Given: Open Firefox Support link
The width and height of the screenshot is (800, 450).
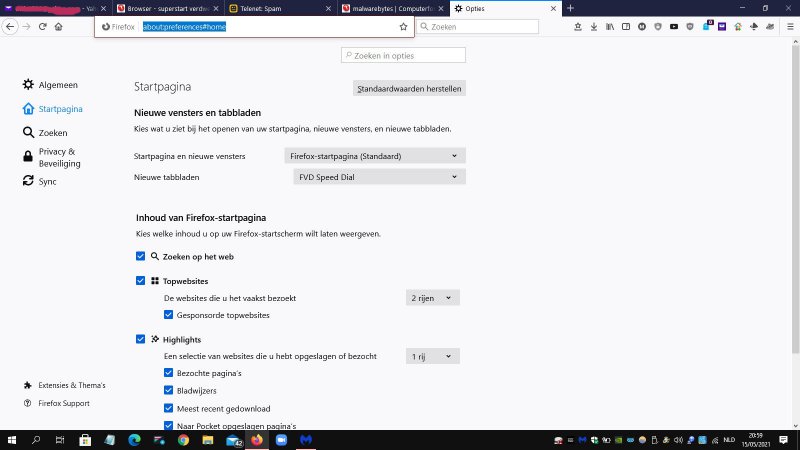Looking at the screenshot, I should (x=57, y=403).
